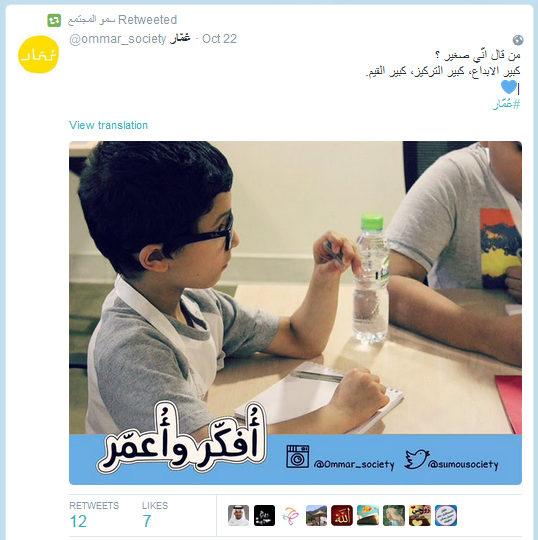
Task: Click the Twitter bird icon in the banner
Action: [x=417, y=459]
